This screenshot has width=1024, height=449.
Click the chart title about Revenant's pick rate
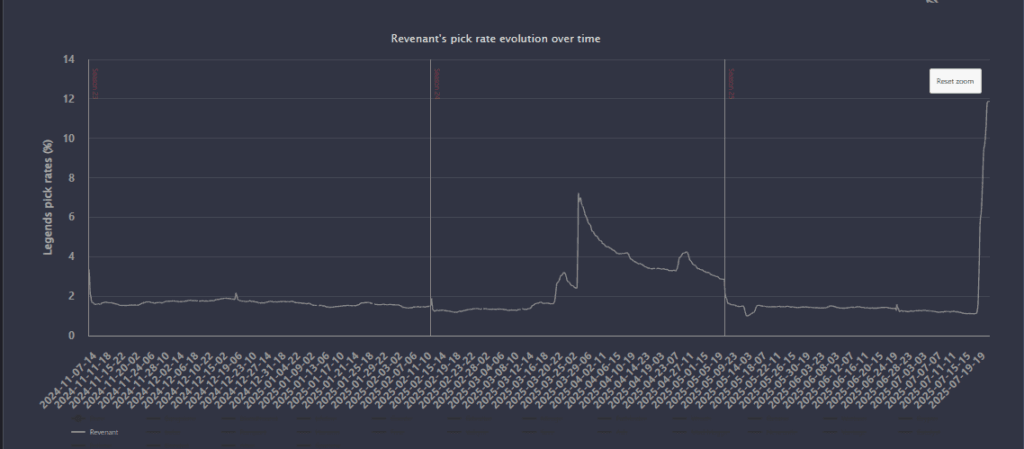pyautogui.click(x=495, y=38)
